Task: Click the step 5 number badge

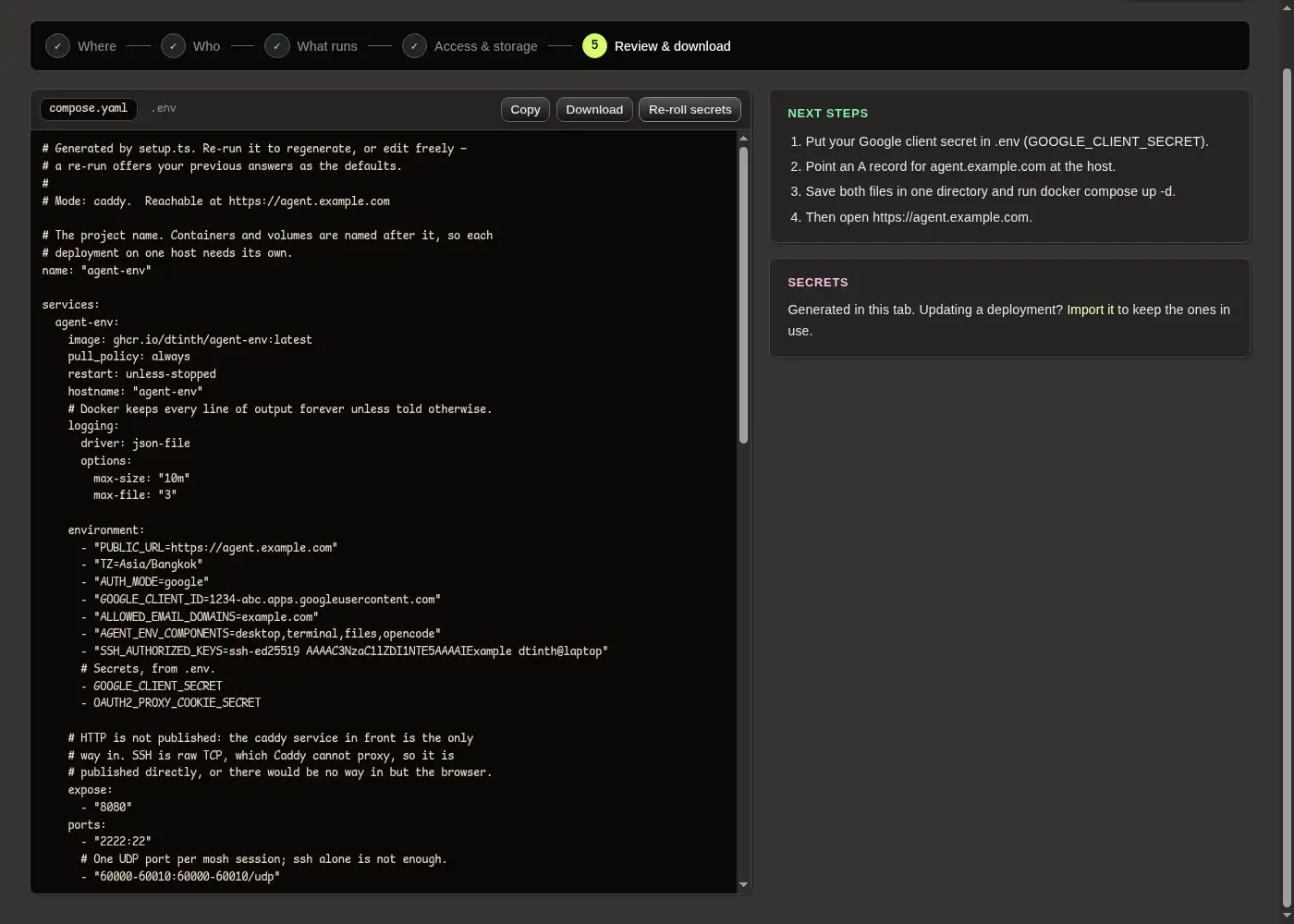Action: tap(594, 45)
